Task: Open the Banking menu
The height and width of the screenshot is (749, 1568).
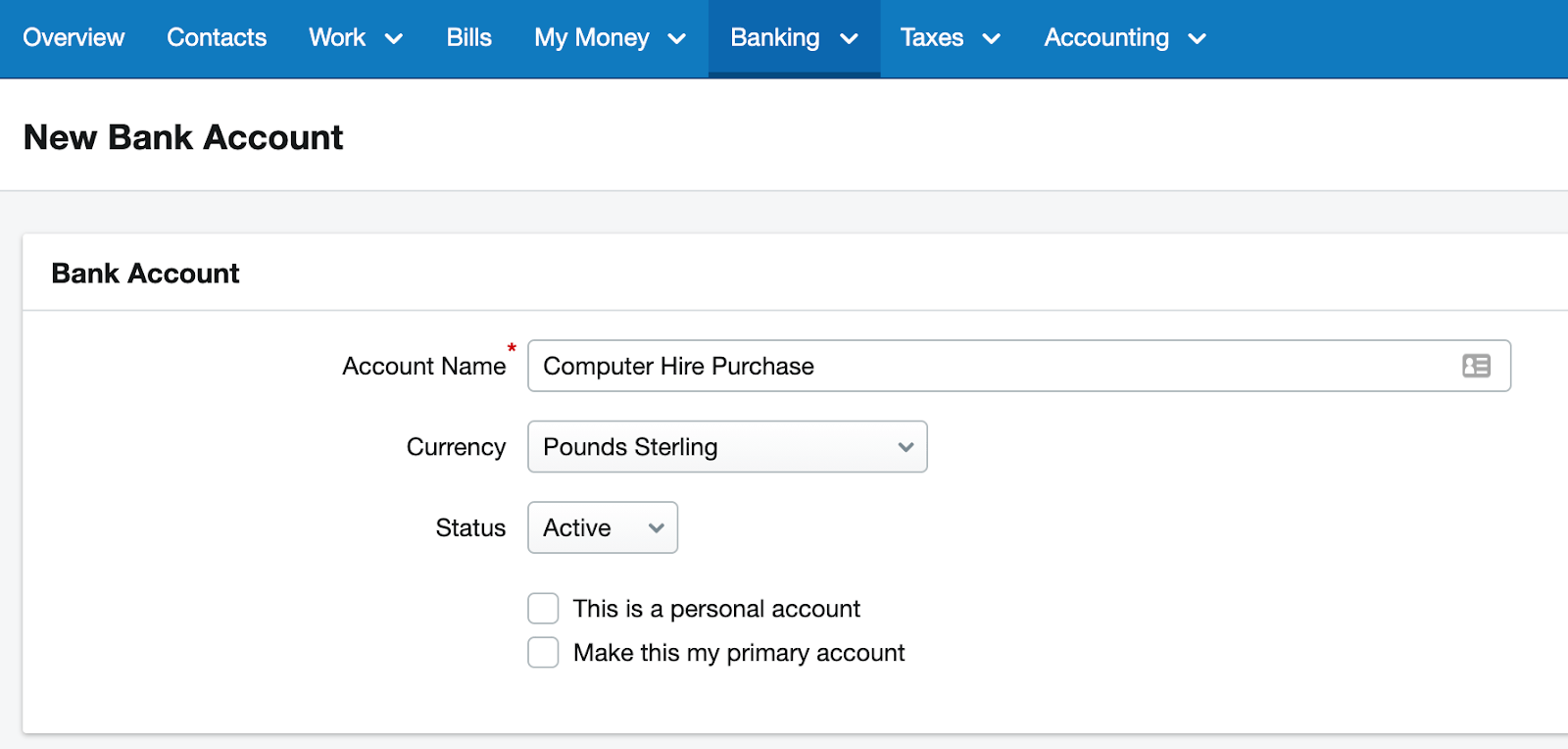Action: point(794,38)
